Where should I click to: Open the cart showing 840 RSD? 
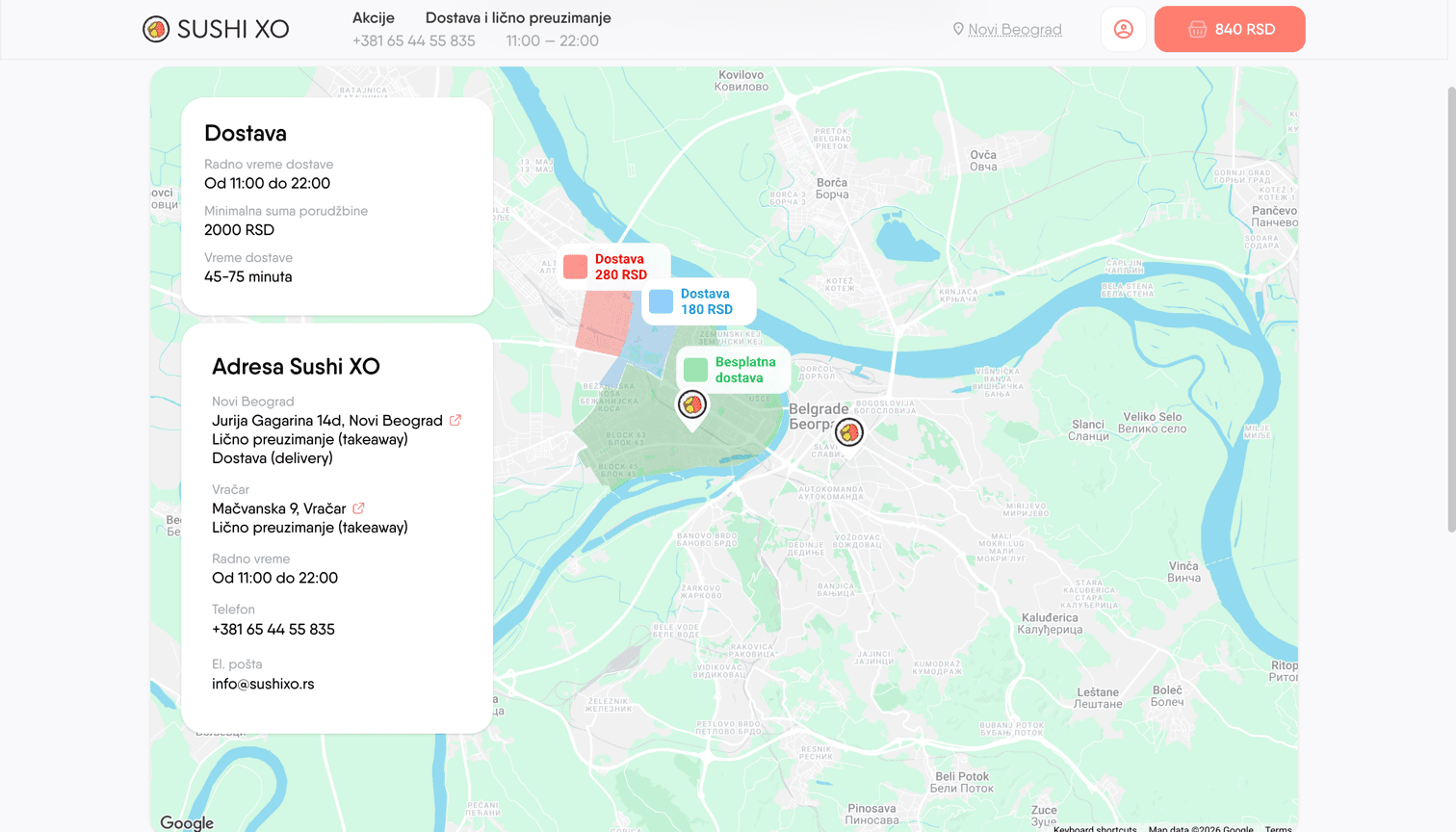pyautogui.click(x=1230, y=29)
